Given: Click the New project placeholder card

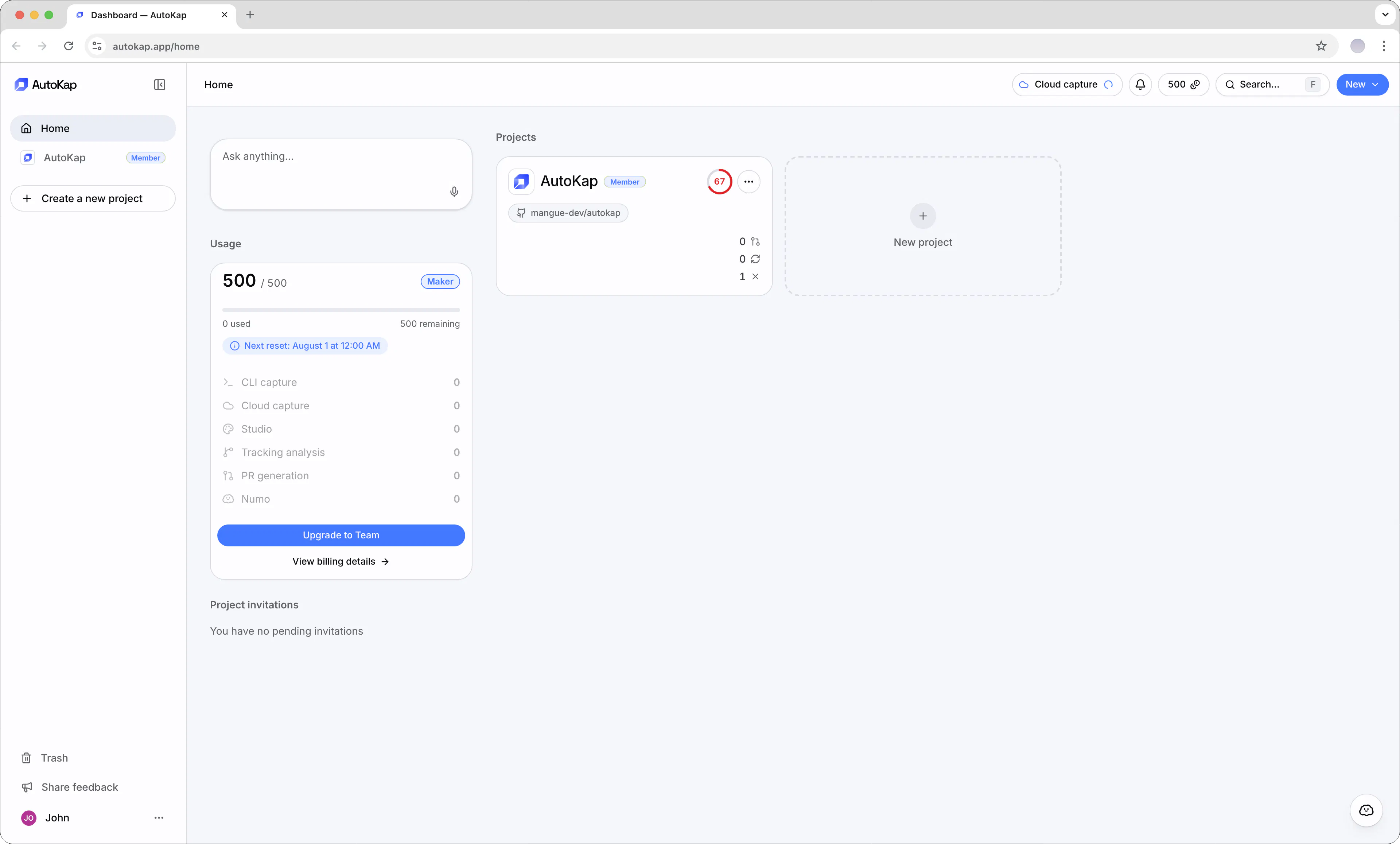Looking at the screenshot, I should [923, 226].
